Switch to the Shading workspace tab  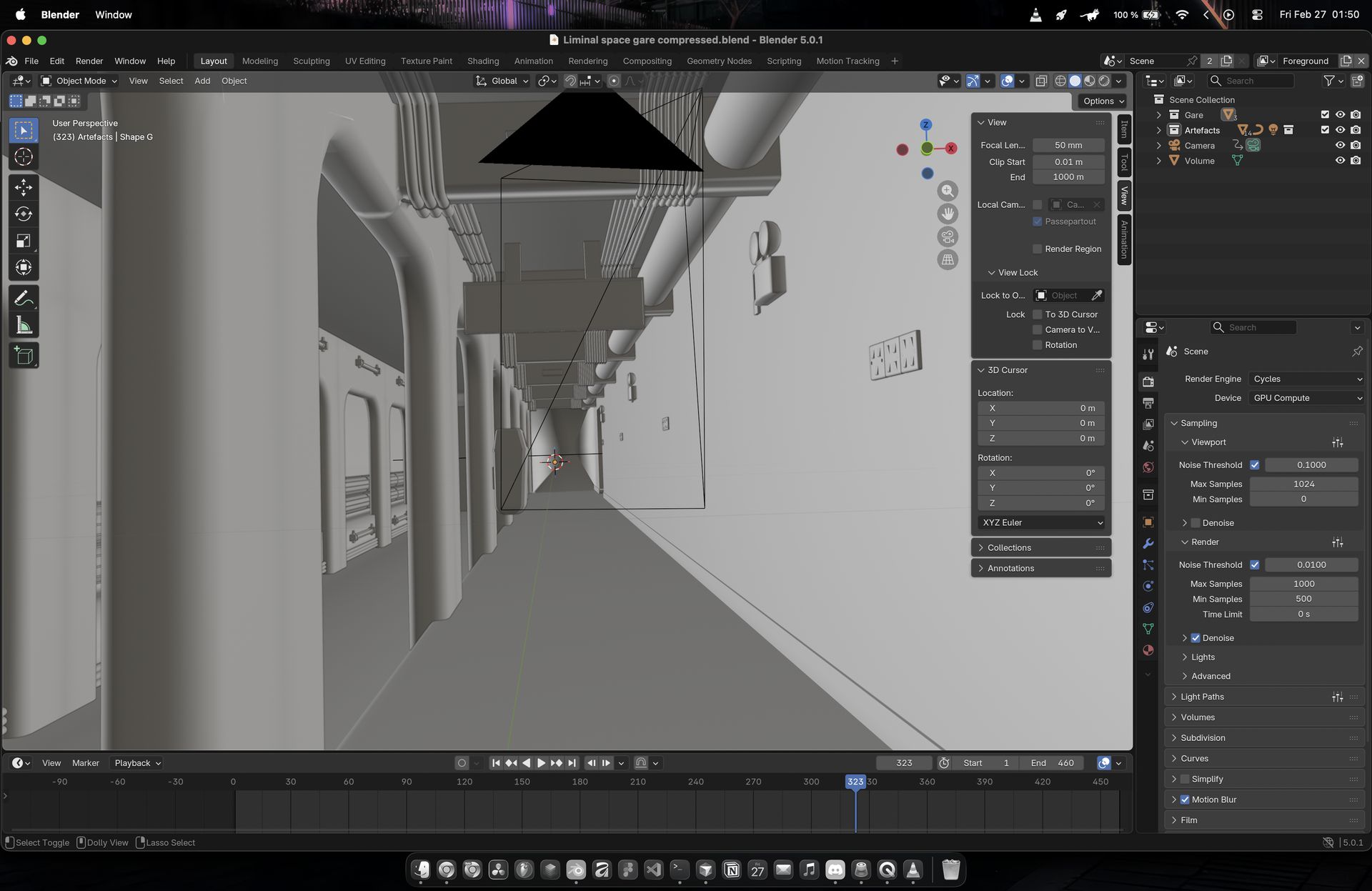[x=483, y=61]
